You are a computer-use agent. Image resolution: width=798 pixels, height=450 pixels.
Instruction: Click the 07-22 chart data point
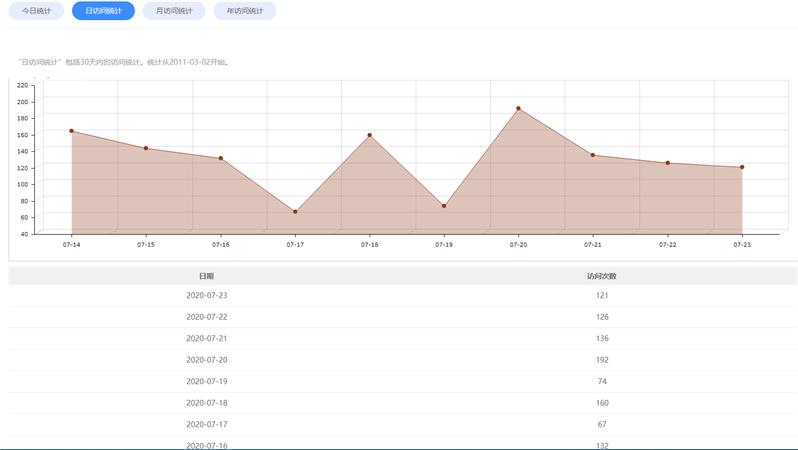pos(667,163)
